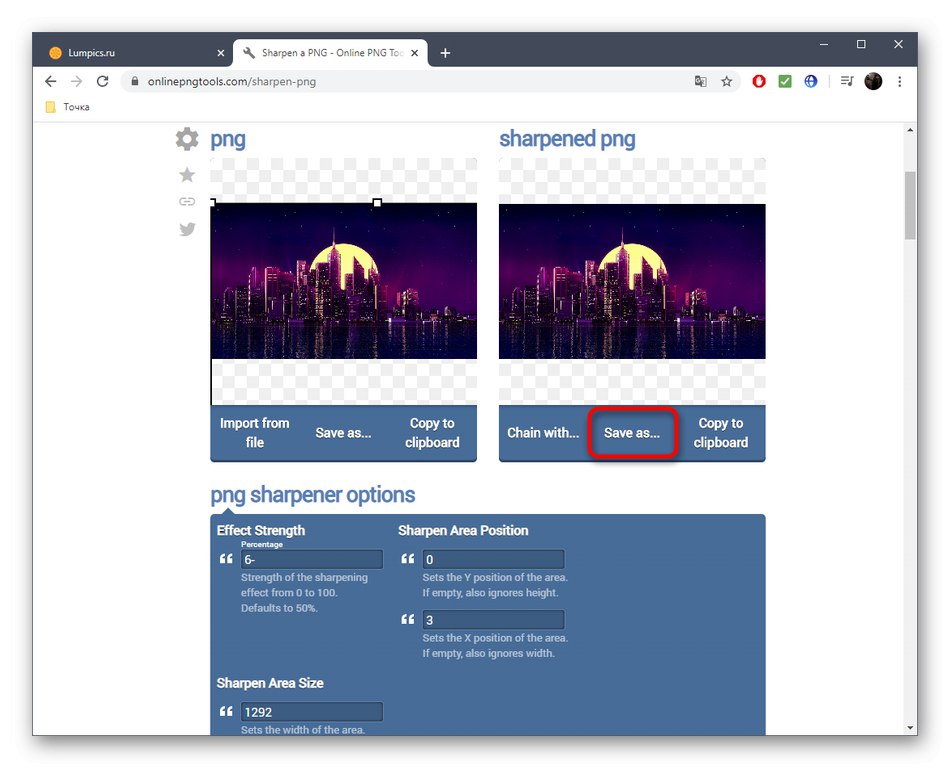
Task: Close the Lumpics.ru tab
Action: pyautogui.click(x=221, y=53)
